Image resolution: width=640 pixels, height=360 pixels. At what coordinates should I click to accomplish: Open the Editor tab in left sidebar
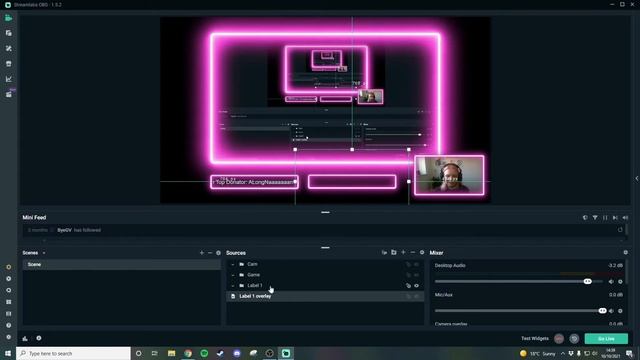tap(9, 18)
